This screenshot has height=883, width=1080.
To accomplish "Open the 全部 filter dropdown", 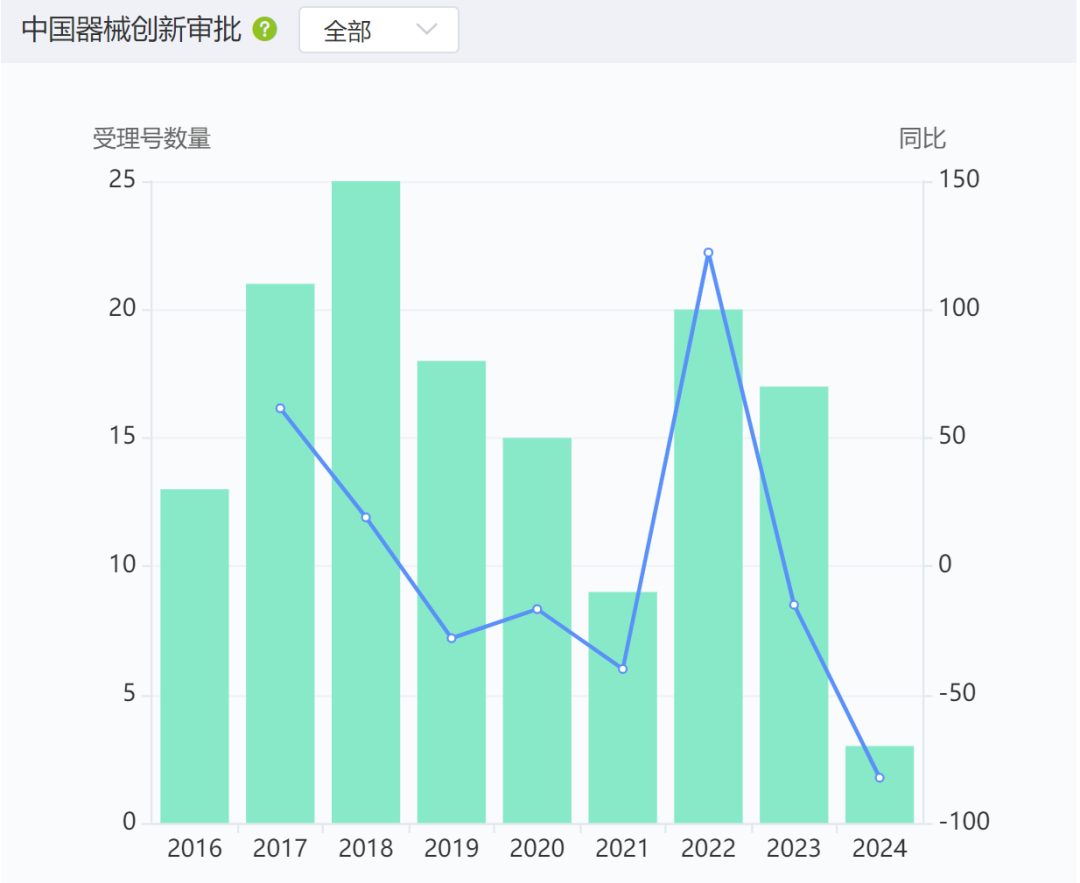I will coord(379,30).
